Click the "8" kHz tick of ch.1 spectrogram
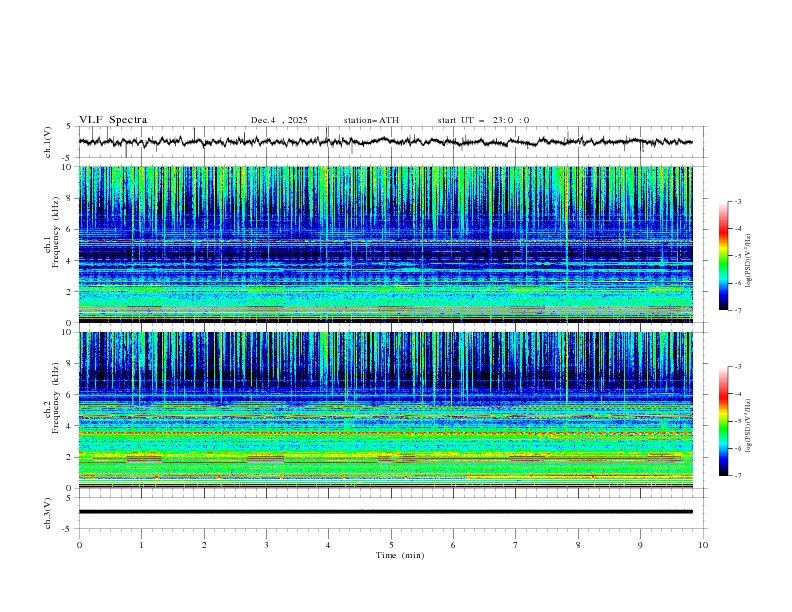 [70, 198]
